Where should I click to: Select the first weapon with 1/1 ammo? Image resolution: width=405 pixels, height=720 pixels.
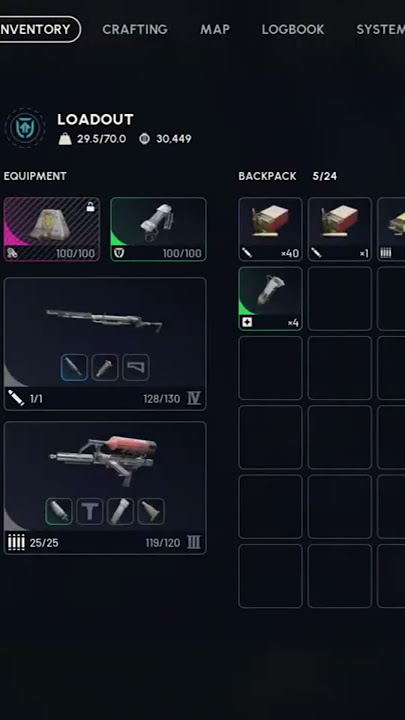click(105, 343)
